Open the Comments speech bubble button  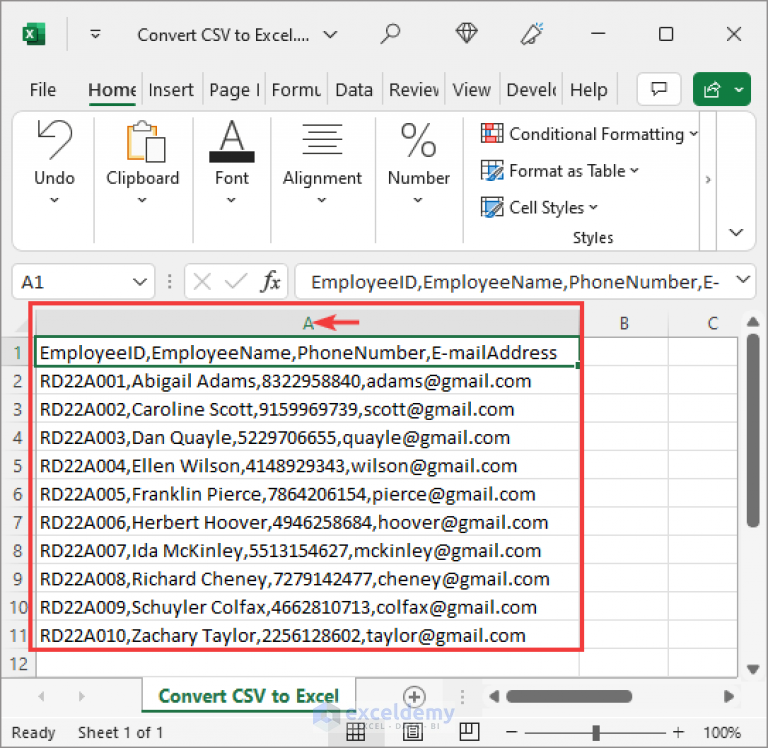[659, 89]
